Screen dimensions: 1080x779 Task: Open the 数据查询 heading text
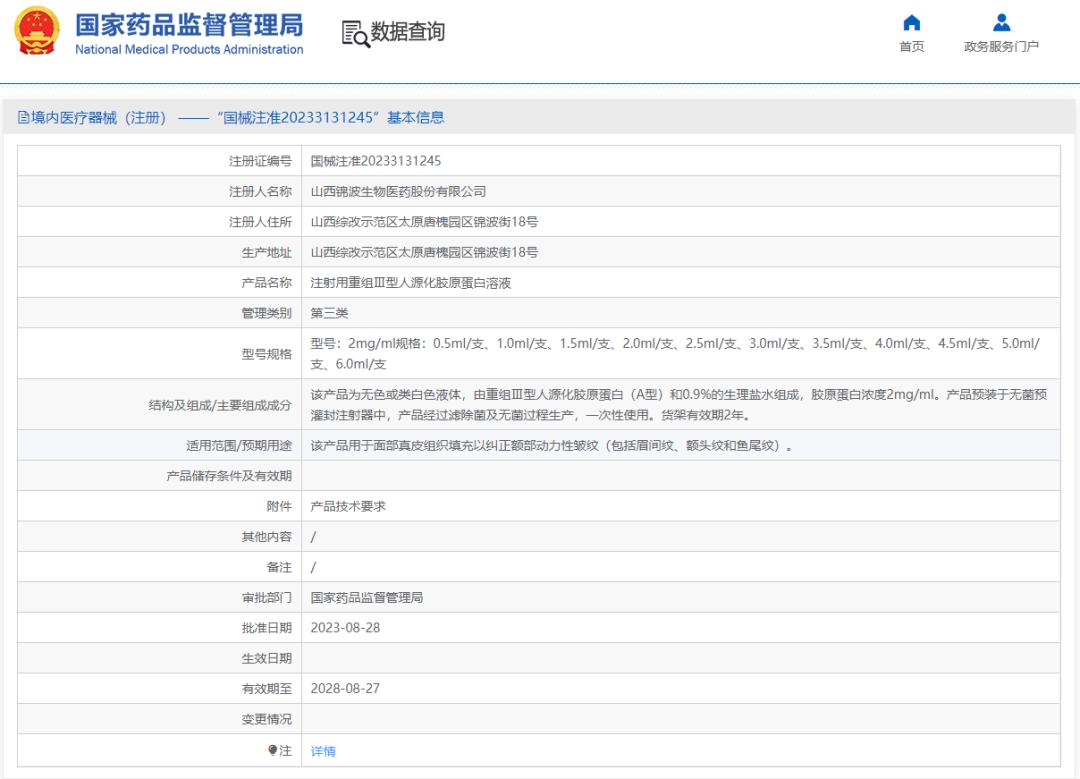(x=408, y=32)
